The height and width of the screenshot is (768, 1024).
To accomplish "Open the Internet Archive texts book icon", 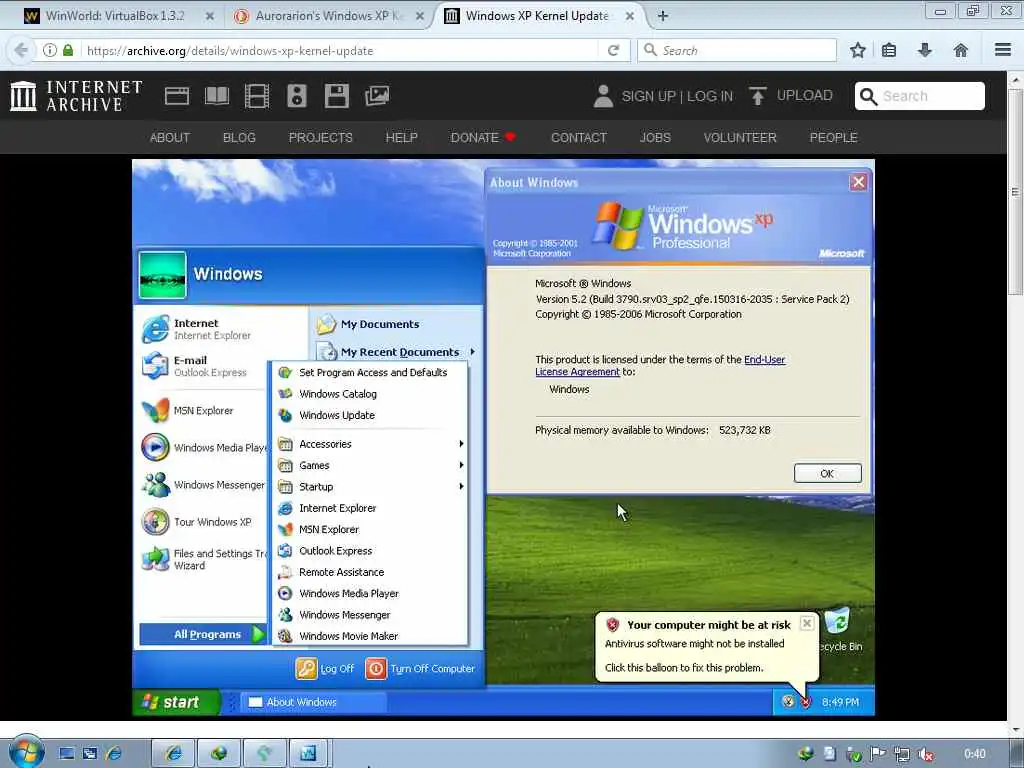I will [x=217, y=96].
